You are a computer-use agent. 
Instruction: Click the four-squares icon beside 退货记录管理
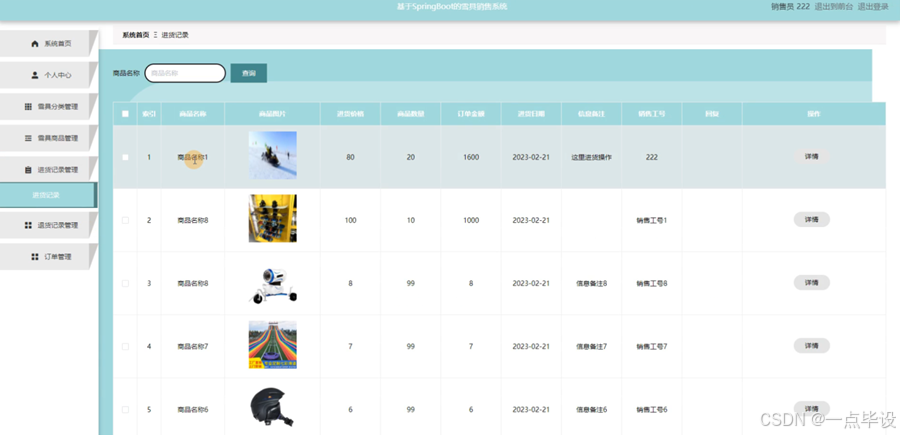click(28, 226)
